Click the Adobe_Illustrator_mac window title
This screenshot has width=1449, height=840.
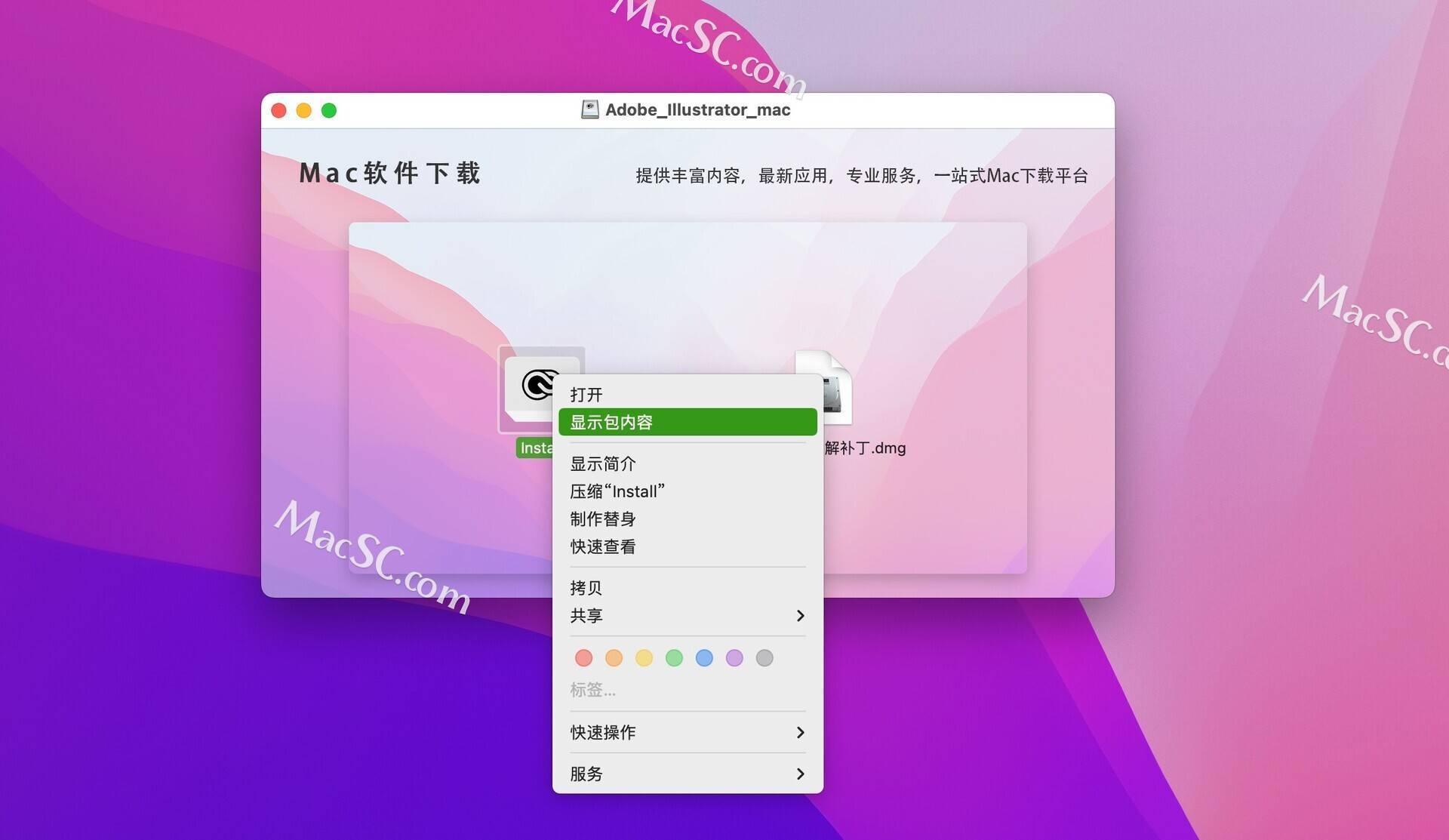(x=697, y=109)
